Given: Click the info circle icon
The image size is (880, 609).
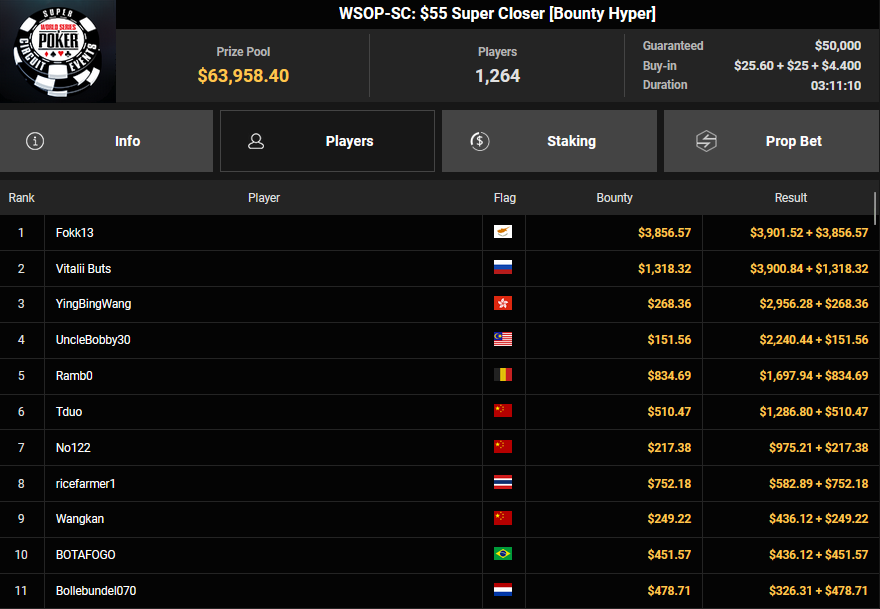Looking at the screenshot, I should pos(35,141).
